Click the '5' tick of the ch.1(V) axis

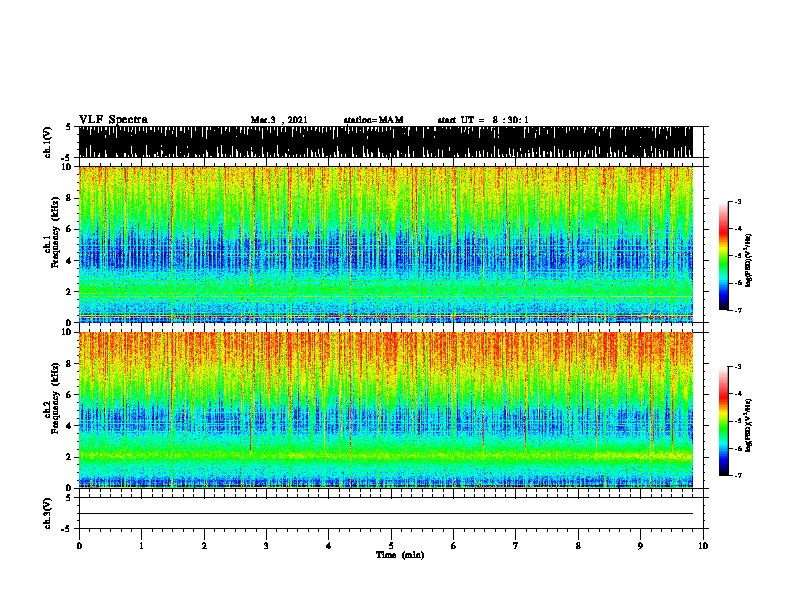tap(68, 127)
